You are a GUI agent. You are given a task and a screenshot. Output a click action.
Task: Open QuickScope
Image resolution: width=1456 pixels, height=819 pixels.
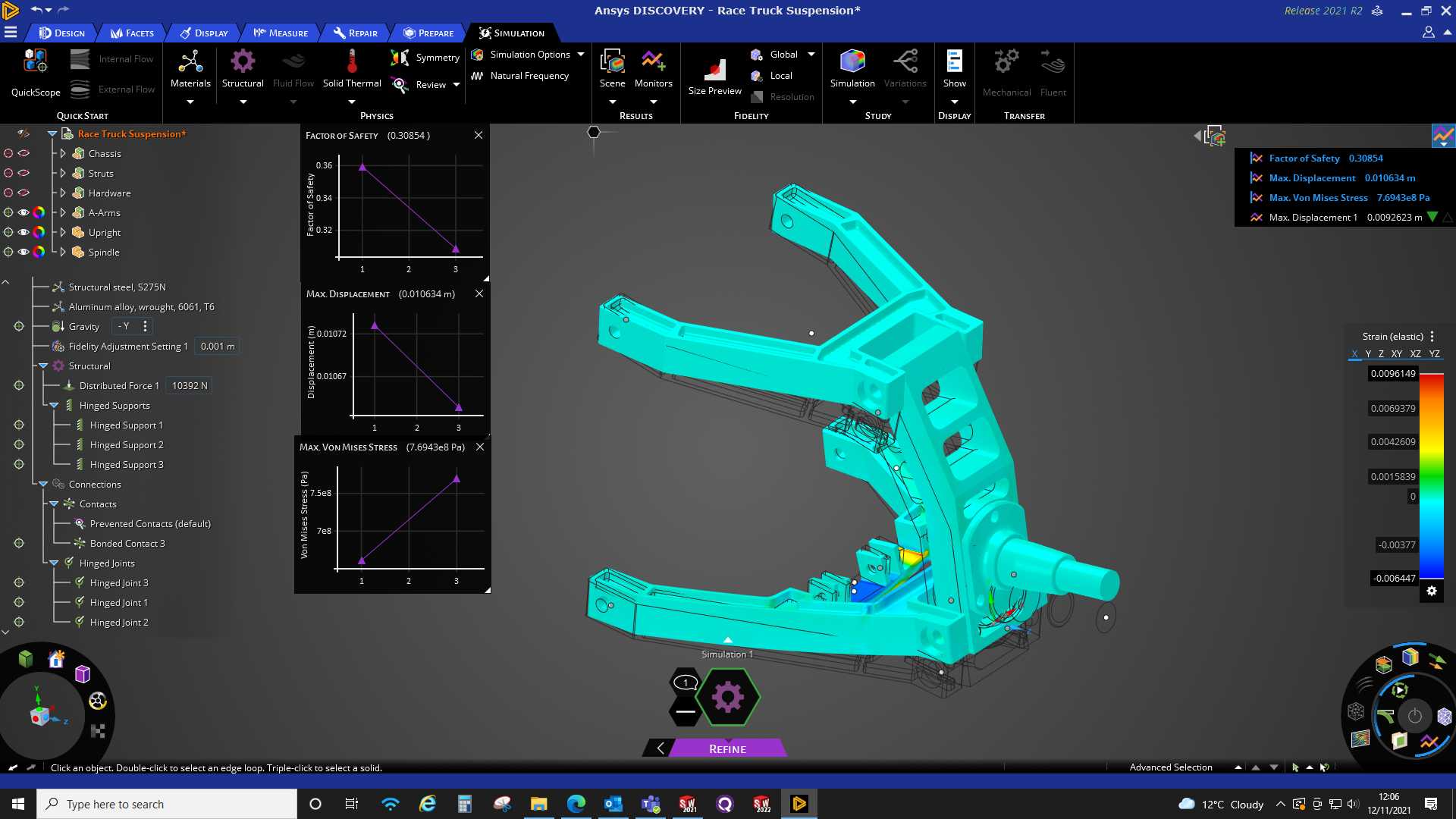coord(36,73)
